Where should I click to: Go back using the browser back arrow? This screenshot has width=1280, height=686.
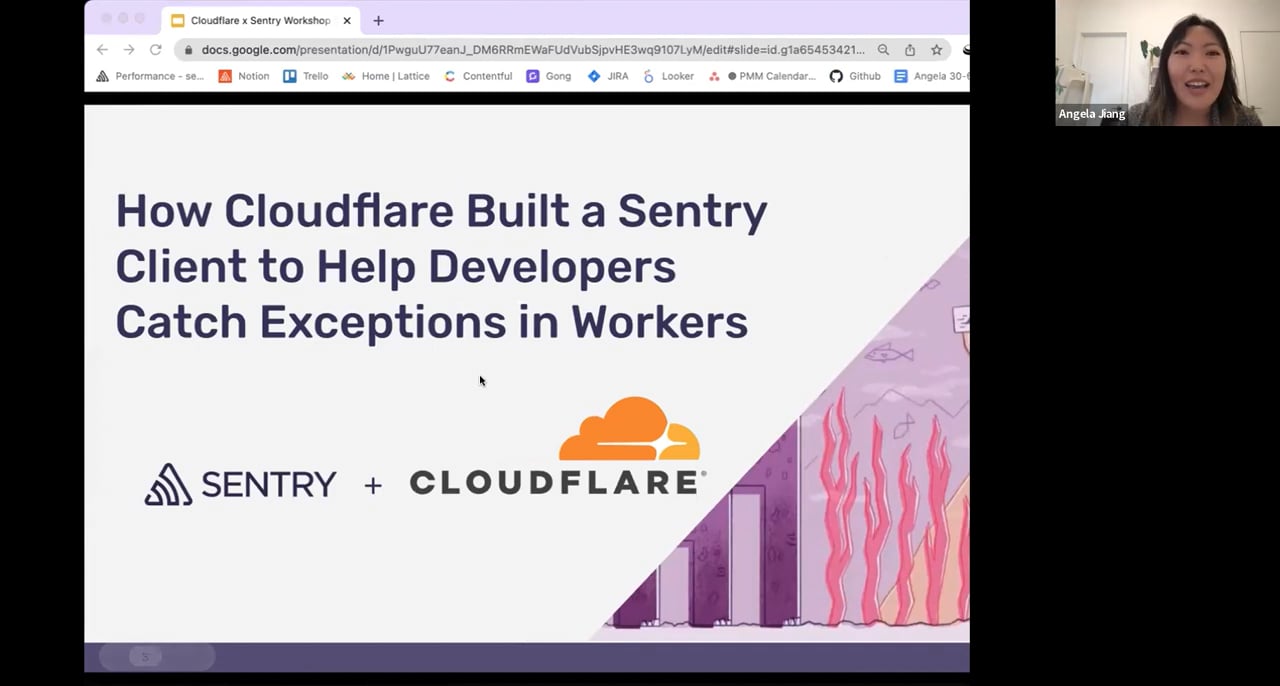click(x=102, y=49)
